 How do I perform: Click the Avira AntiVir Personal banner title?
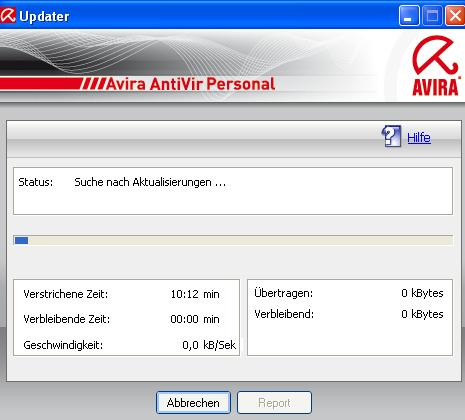coord(191,84)
